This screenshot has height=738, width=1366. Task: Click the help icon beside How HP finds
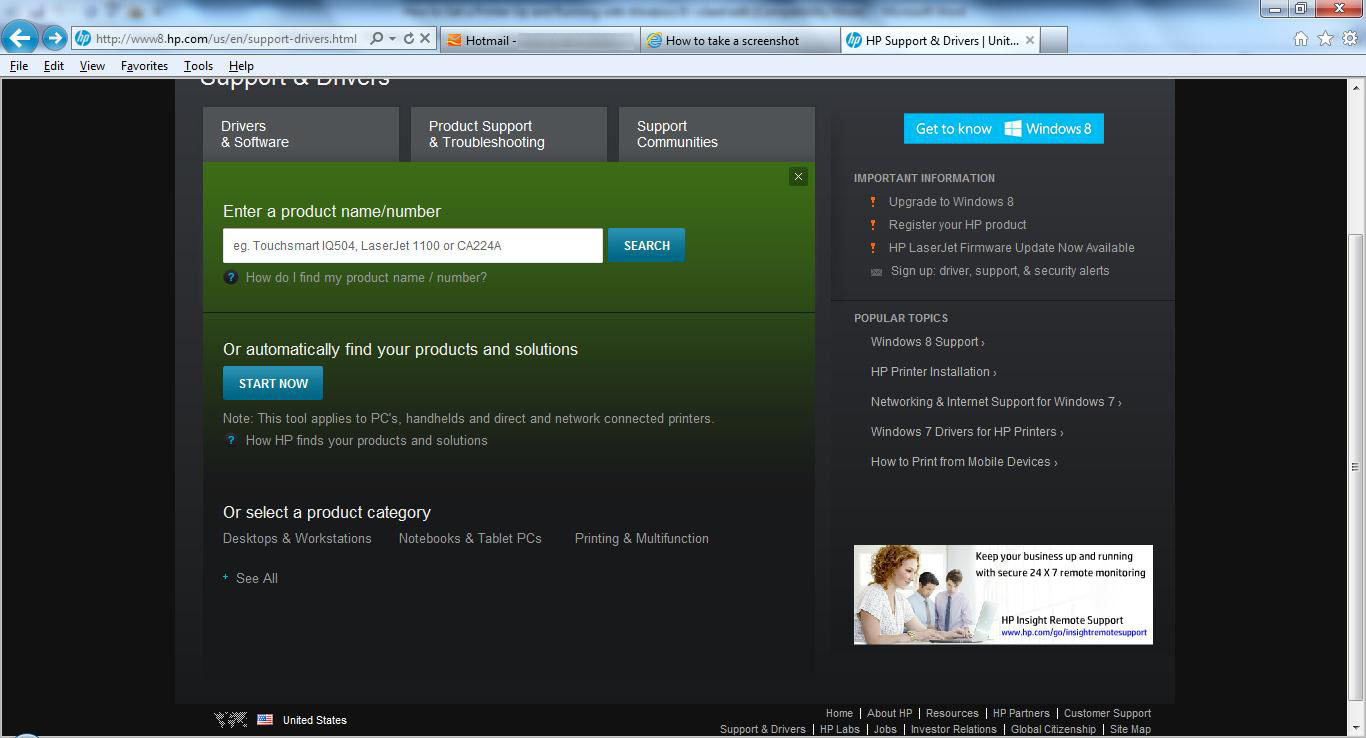coord(230,440)
